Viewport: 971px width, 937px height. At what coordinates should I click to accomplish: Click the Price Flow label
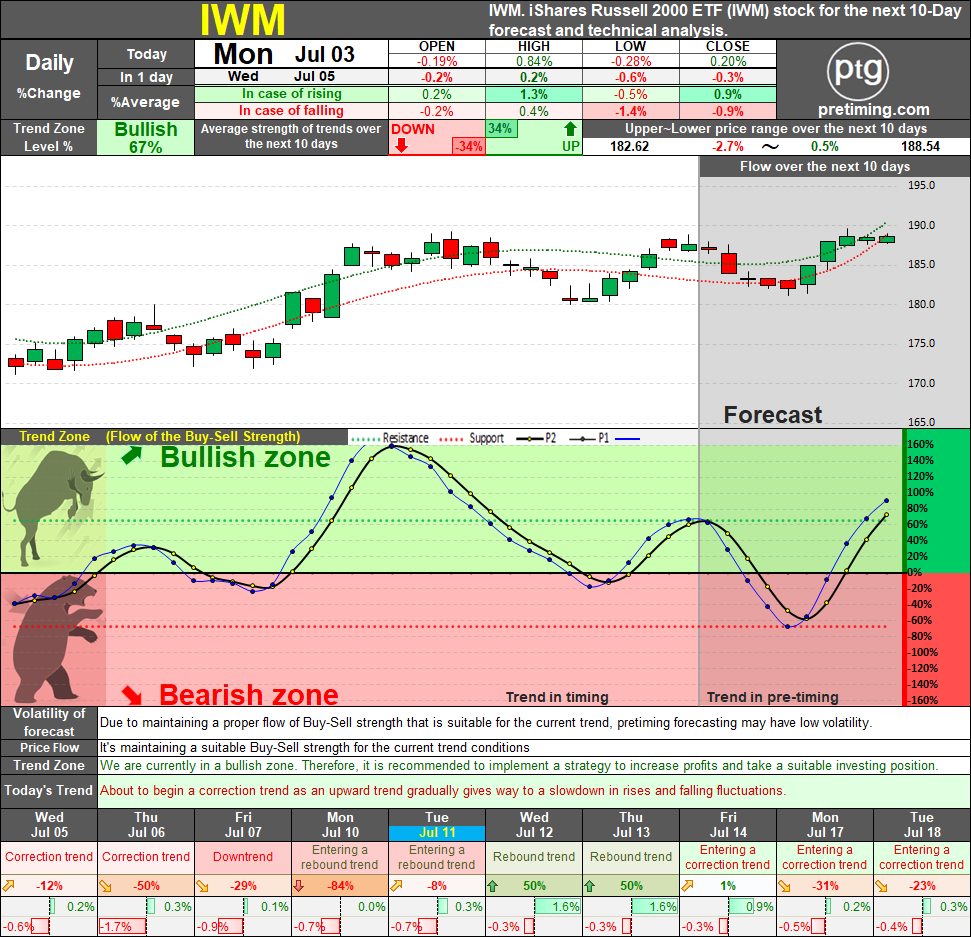[x=49, y=747]
